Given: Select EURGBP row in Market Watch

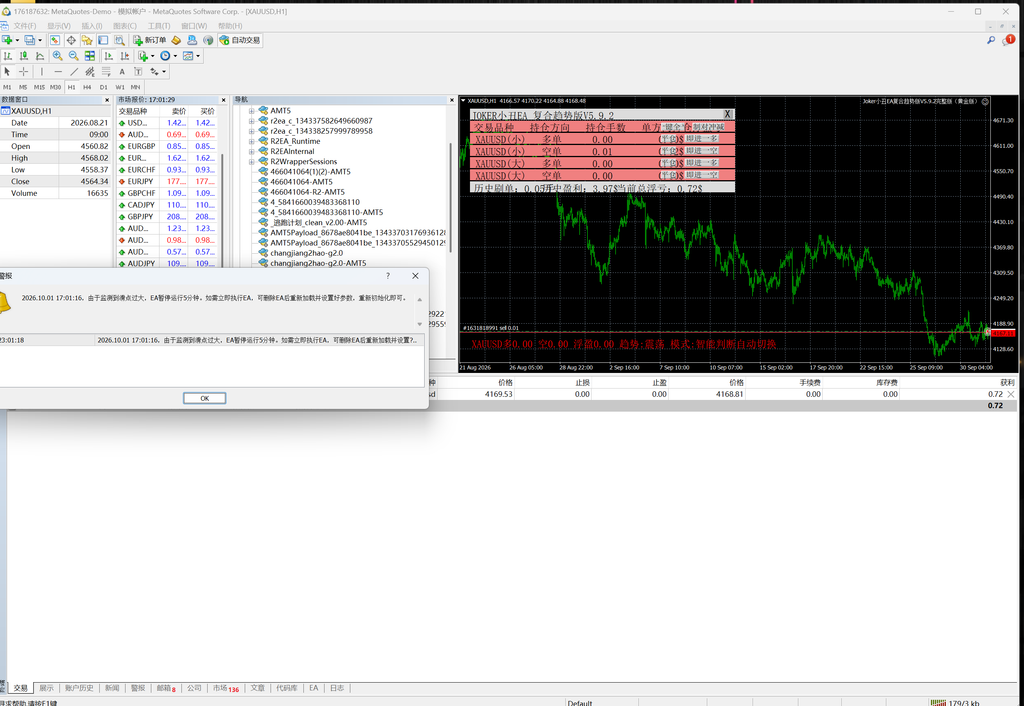Looking at the screenshot, I should 167,146.
